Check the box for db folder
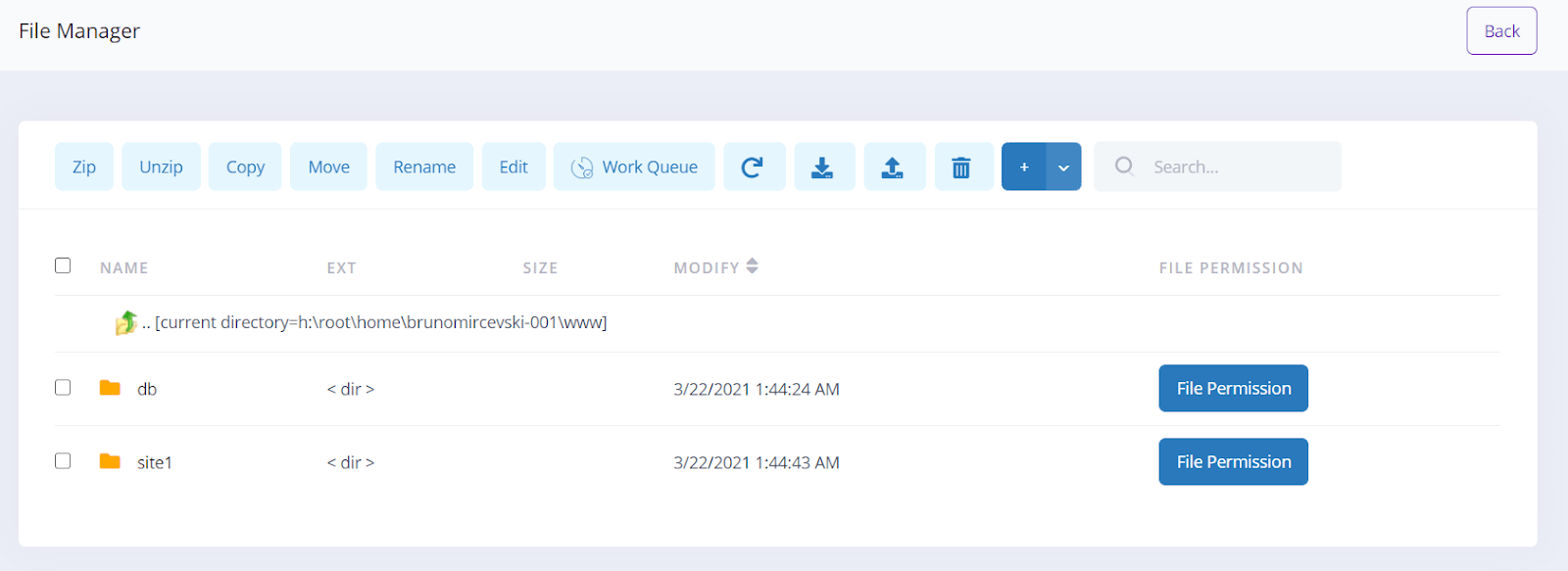 [x=63, y=387]
